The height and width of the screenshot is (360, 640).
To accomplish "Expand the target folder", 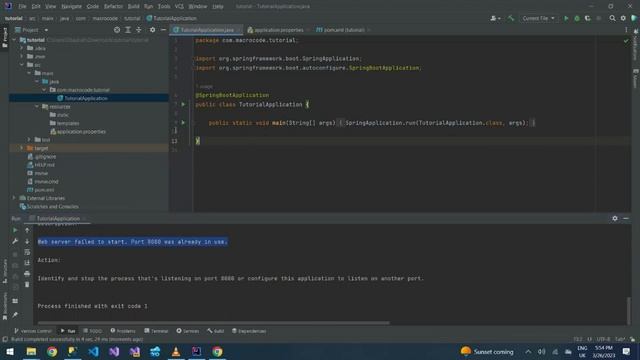I will tap(22, 148).
